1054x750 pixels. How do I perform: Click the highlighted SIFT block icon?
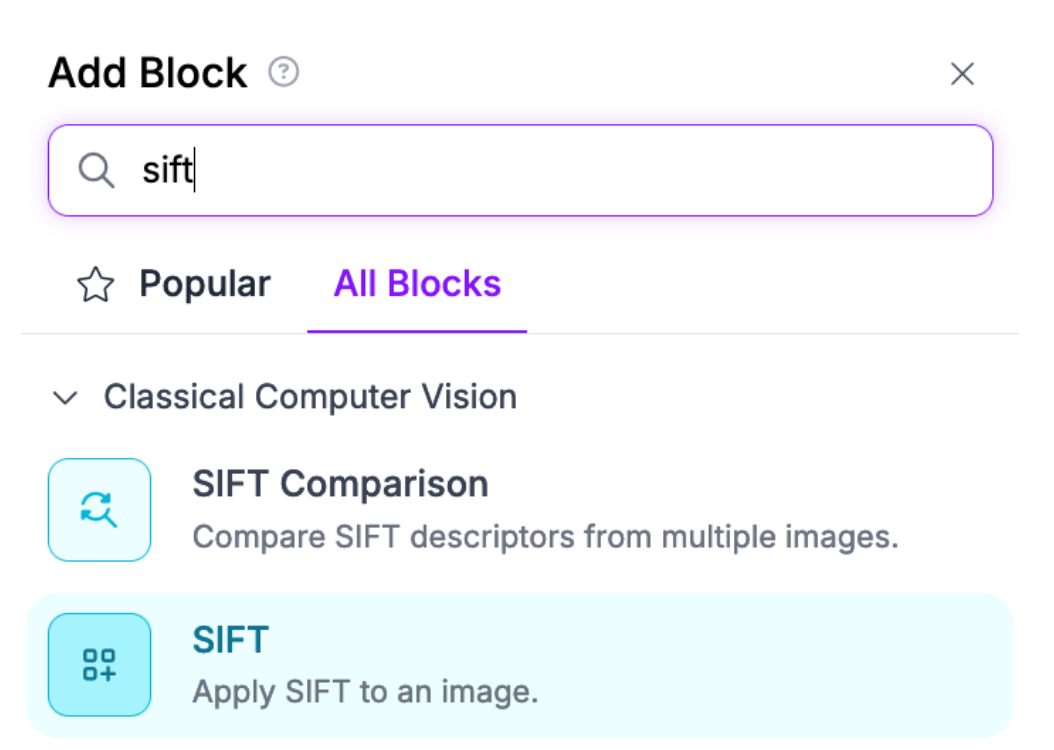(99, 664)
